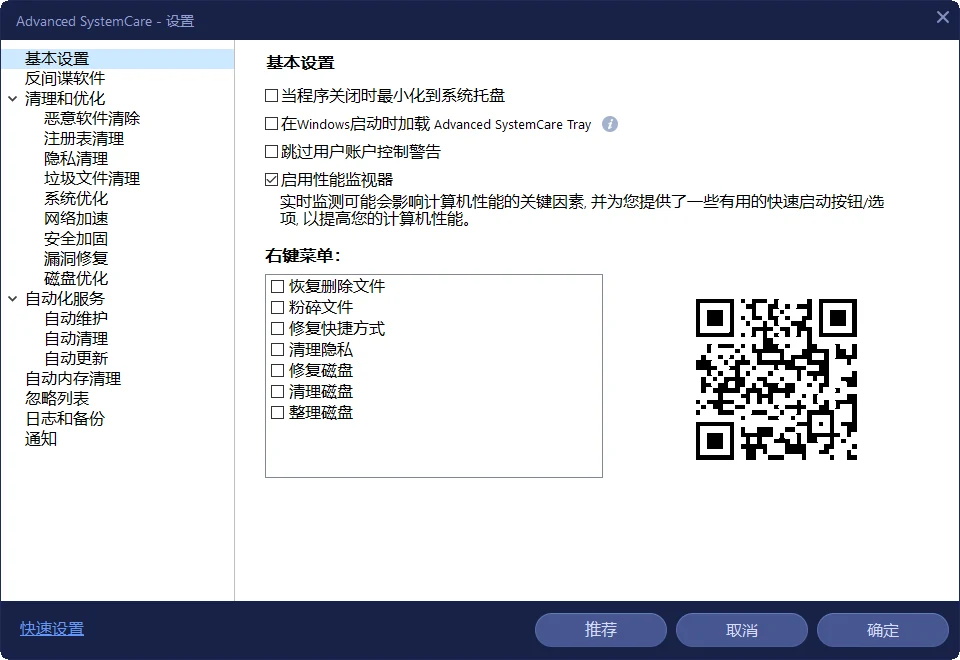
Task: Check 跳过用户账户控制警告 option
Action: [x=271, y=151]
